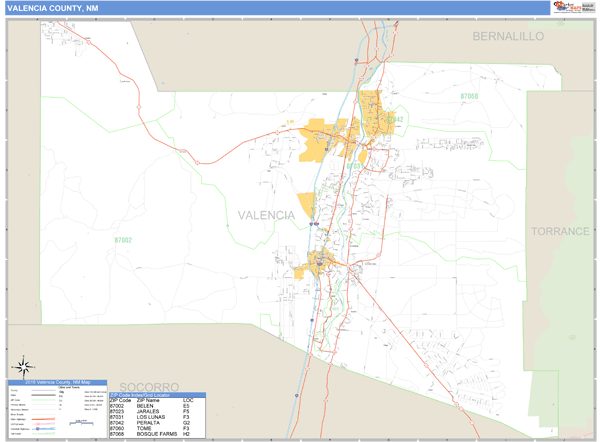Screen dimensions: 600x442
Task: Click the distance scale bar in legend
Action: [x=78, y=423]
